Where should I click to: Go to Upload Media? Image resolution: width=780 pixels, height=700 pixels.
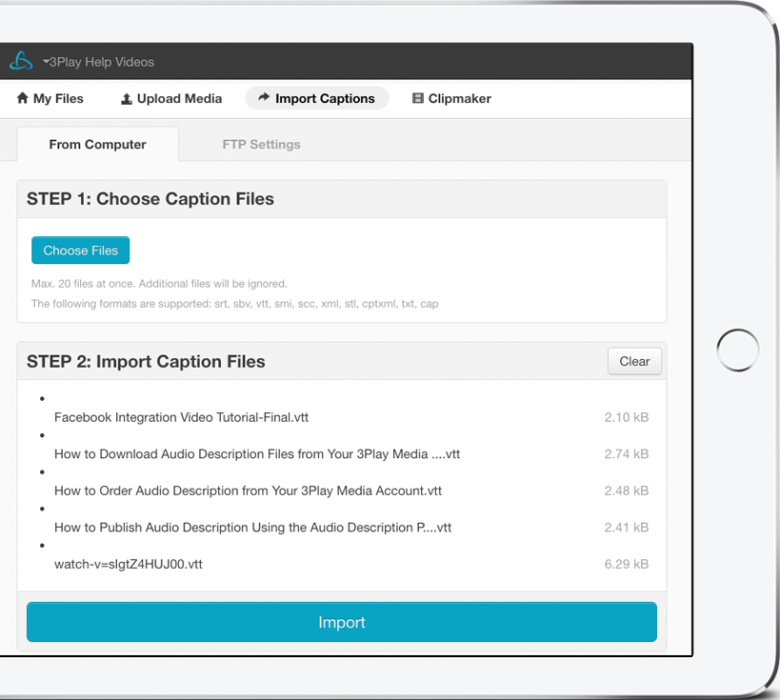[x=172, y=99]
